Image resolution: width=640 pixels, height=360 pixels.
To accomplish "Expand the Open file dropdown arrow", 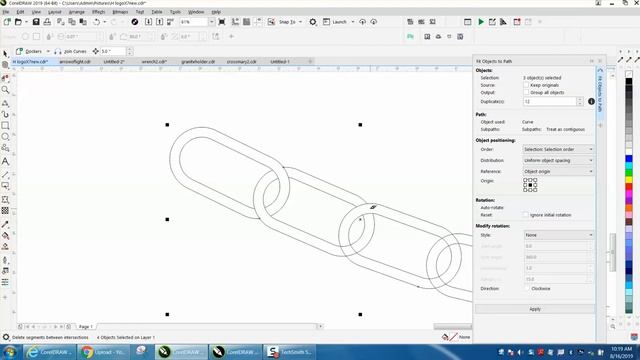I will [26, 22].
